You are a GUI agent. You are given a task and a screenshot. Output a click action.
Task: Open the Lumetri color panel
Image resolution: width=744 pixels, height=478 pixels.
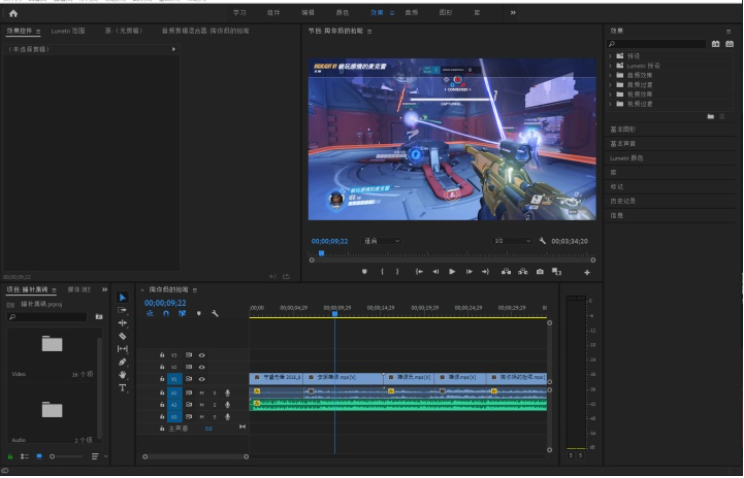tap(626, 158)
